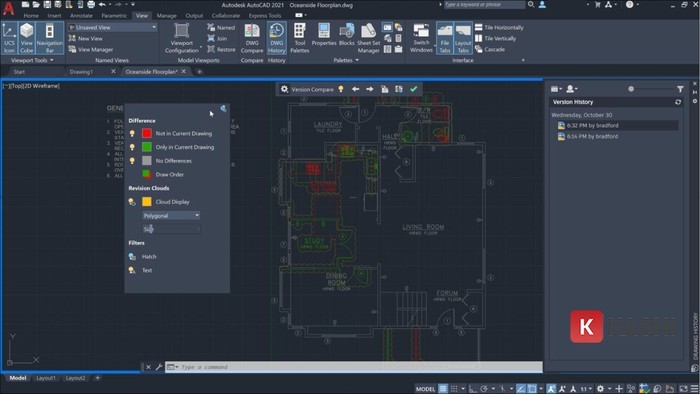Open the Properties palette

tap(324, 35)
